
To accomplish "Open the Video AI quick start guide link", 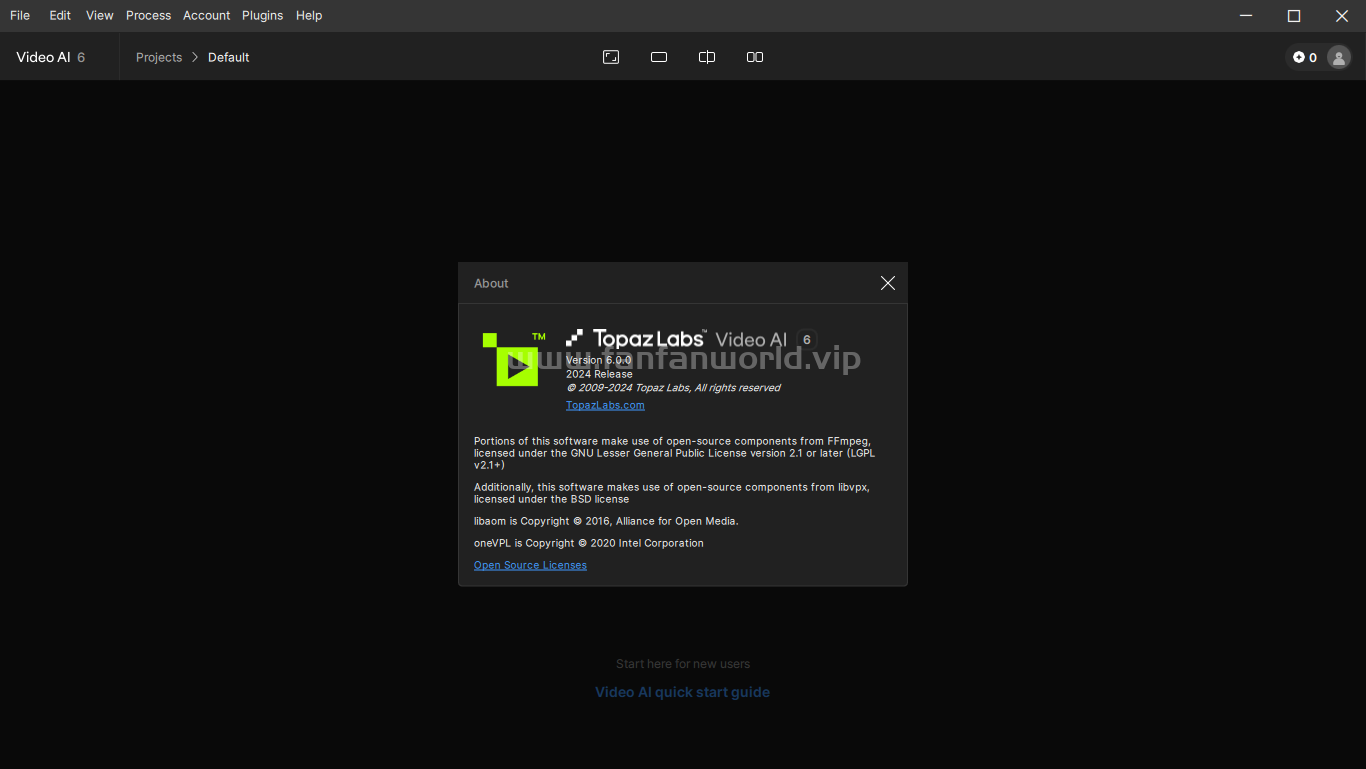I will 683,692.
